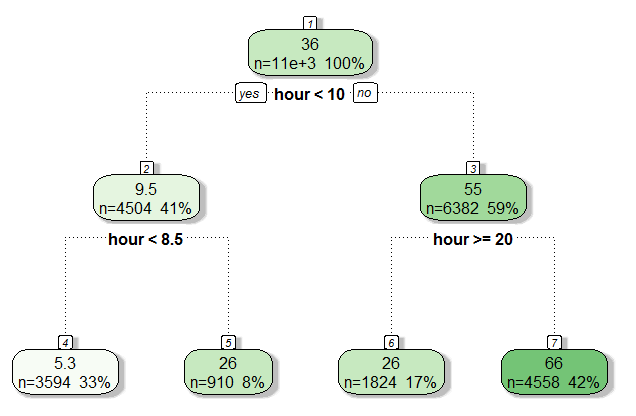The image size is (636, 416).
Task: Click node with n=6382 59%
Action: pyautogui.click(x=473, y=197)
